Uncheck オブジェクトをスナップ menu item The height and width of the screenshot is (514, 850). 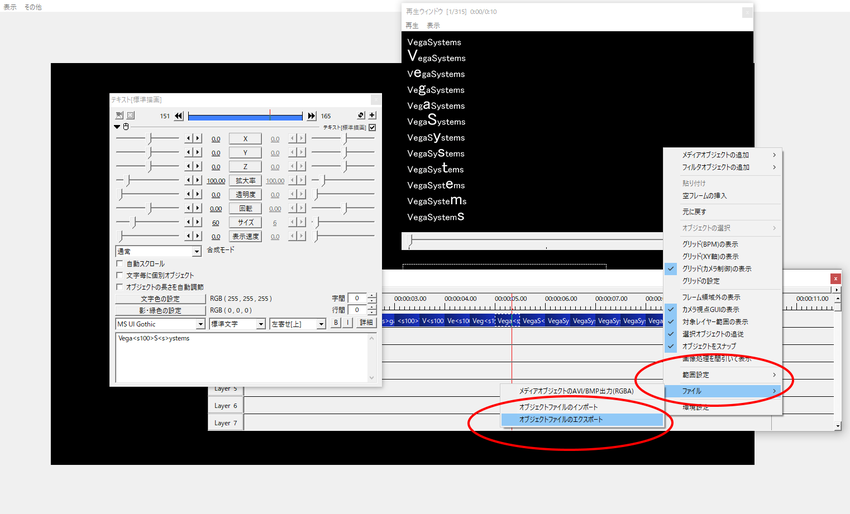(x=723, y=346)
